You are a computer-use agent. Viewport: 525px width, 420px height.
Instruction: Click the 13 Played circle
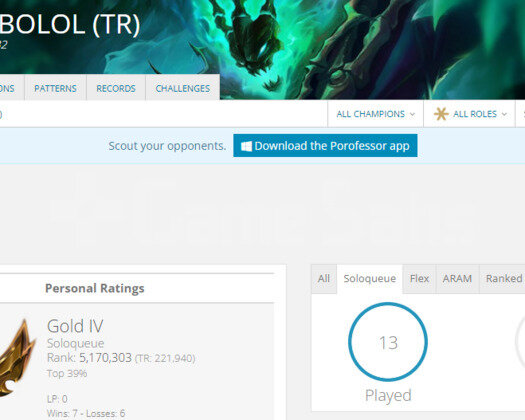tap(388, 342)
